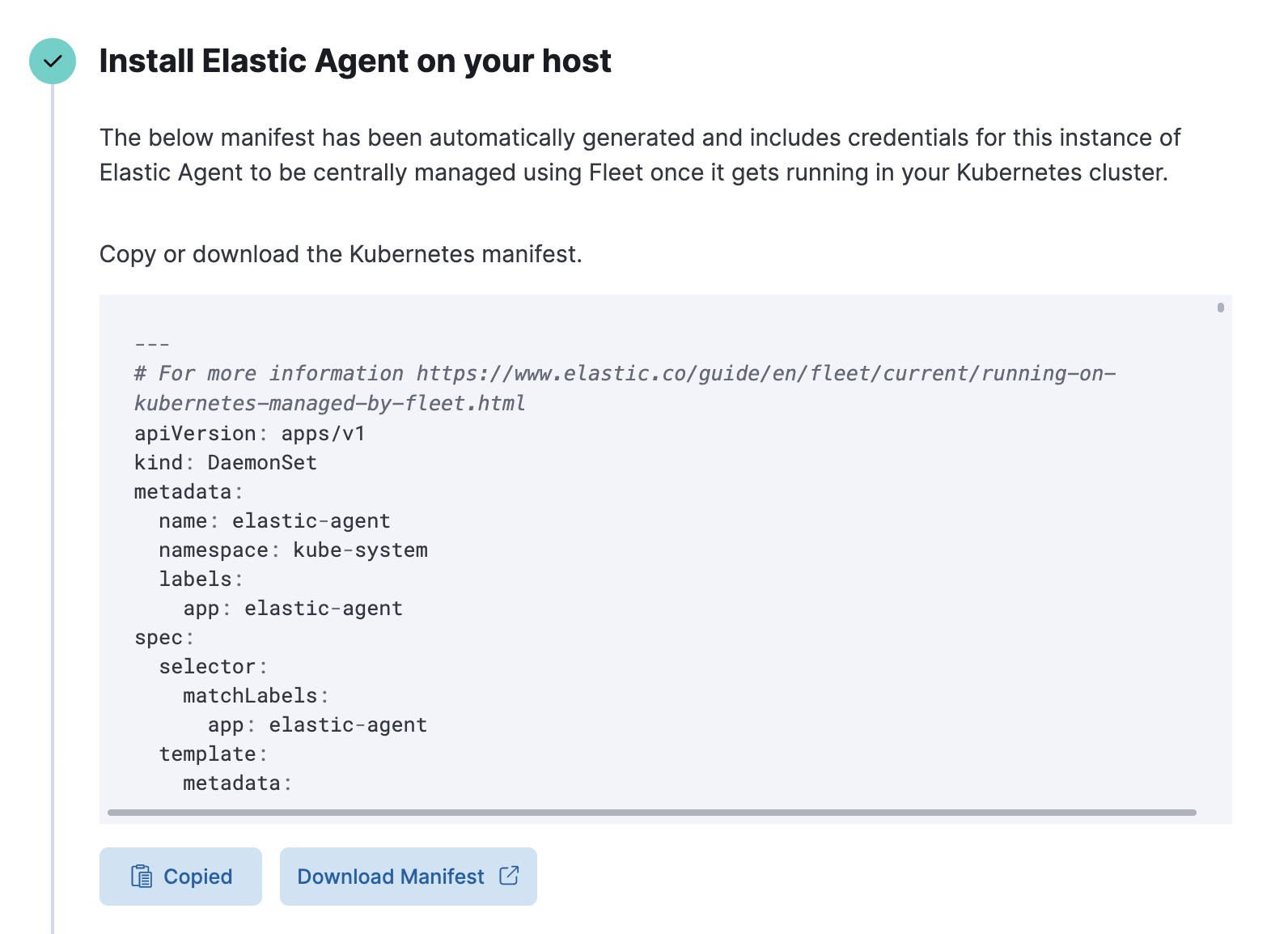This screenshot has width=1288, height=934.
Task: Click the green checkmark step icon
Action: [53, 62]
